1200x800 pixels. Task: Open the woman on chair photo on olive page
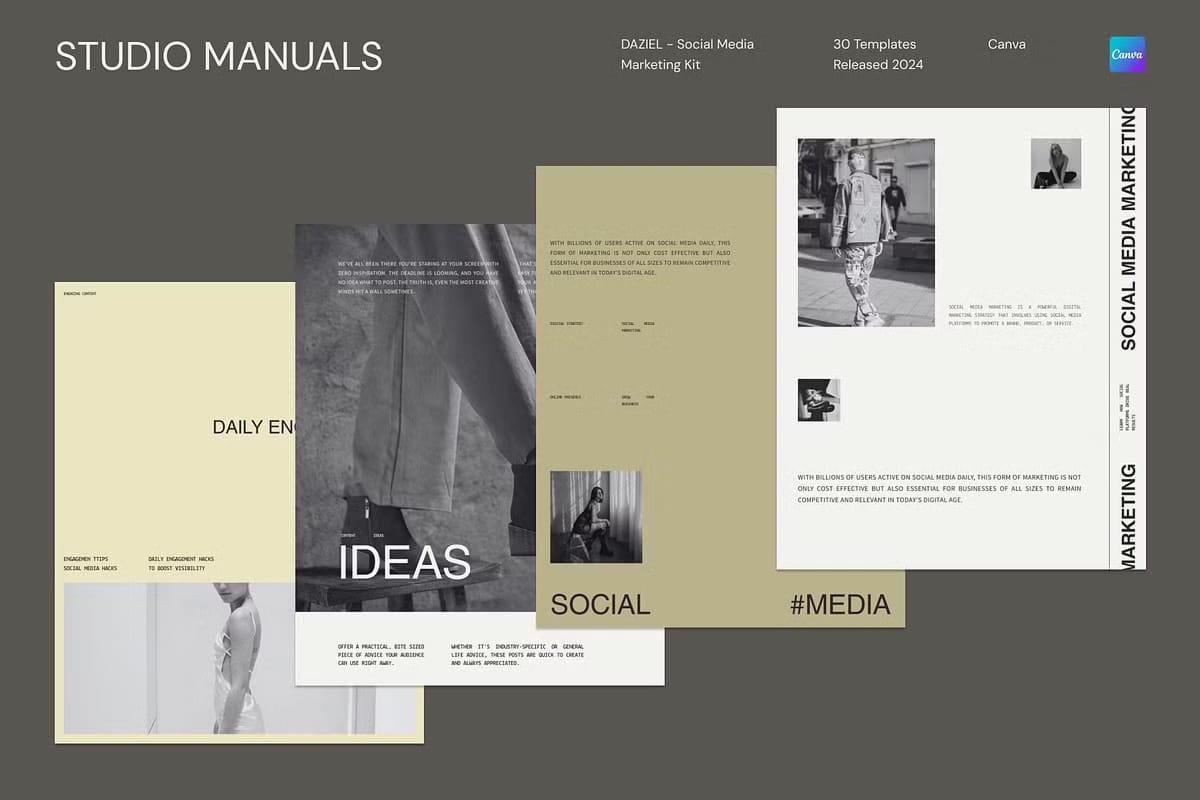(x=596, y=517)
